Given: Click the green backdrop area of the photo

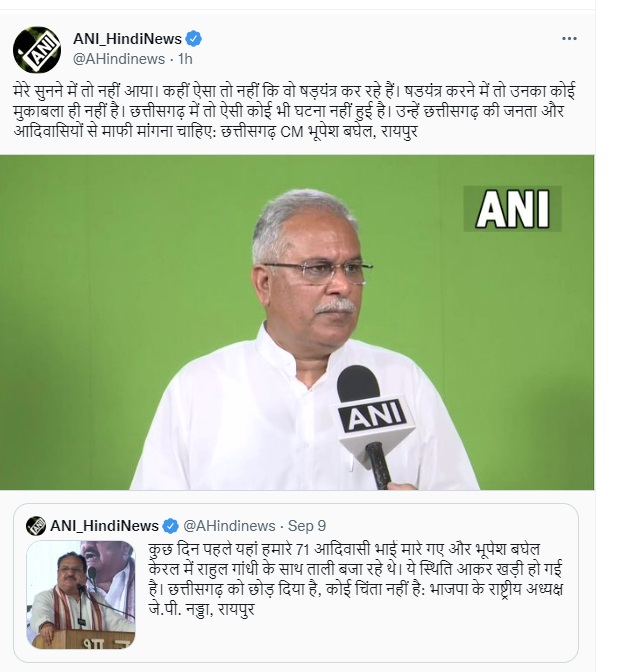Looking at the screenshot, I should pyautogui.click(x=107, y=321).
